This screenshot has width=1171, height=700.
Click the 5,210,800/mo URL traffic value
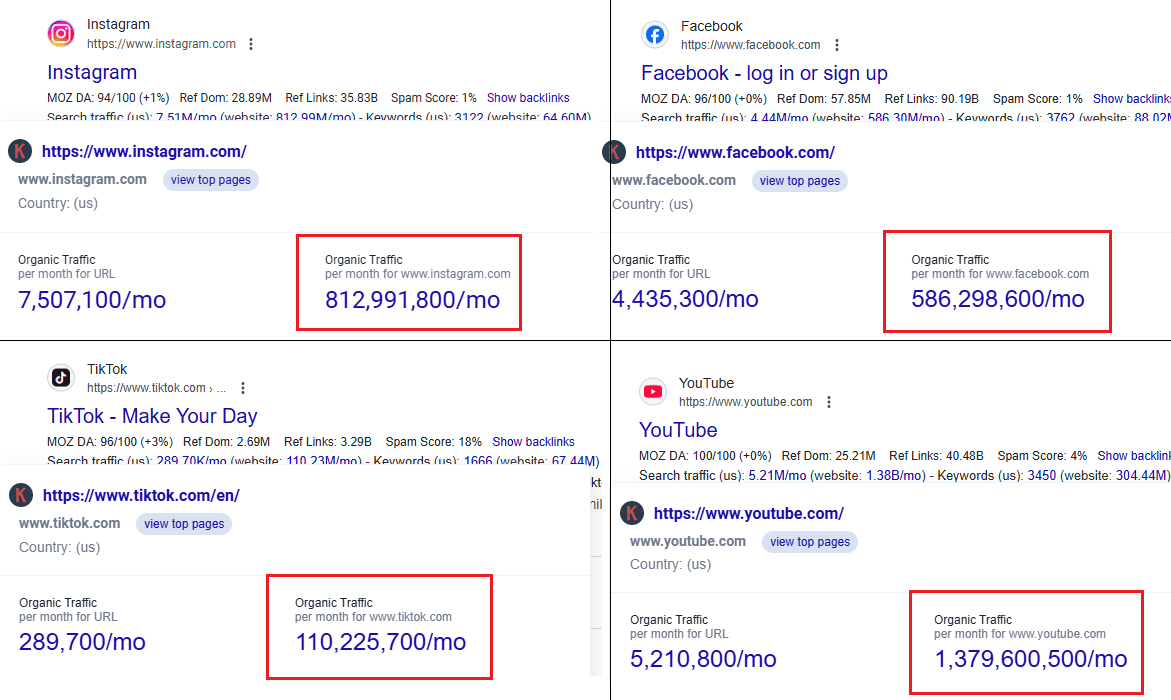click(x=703, y=660)
